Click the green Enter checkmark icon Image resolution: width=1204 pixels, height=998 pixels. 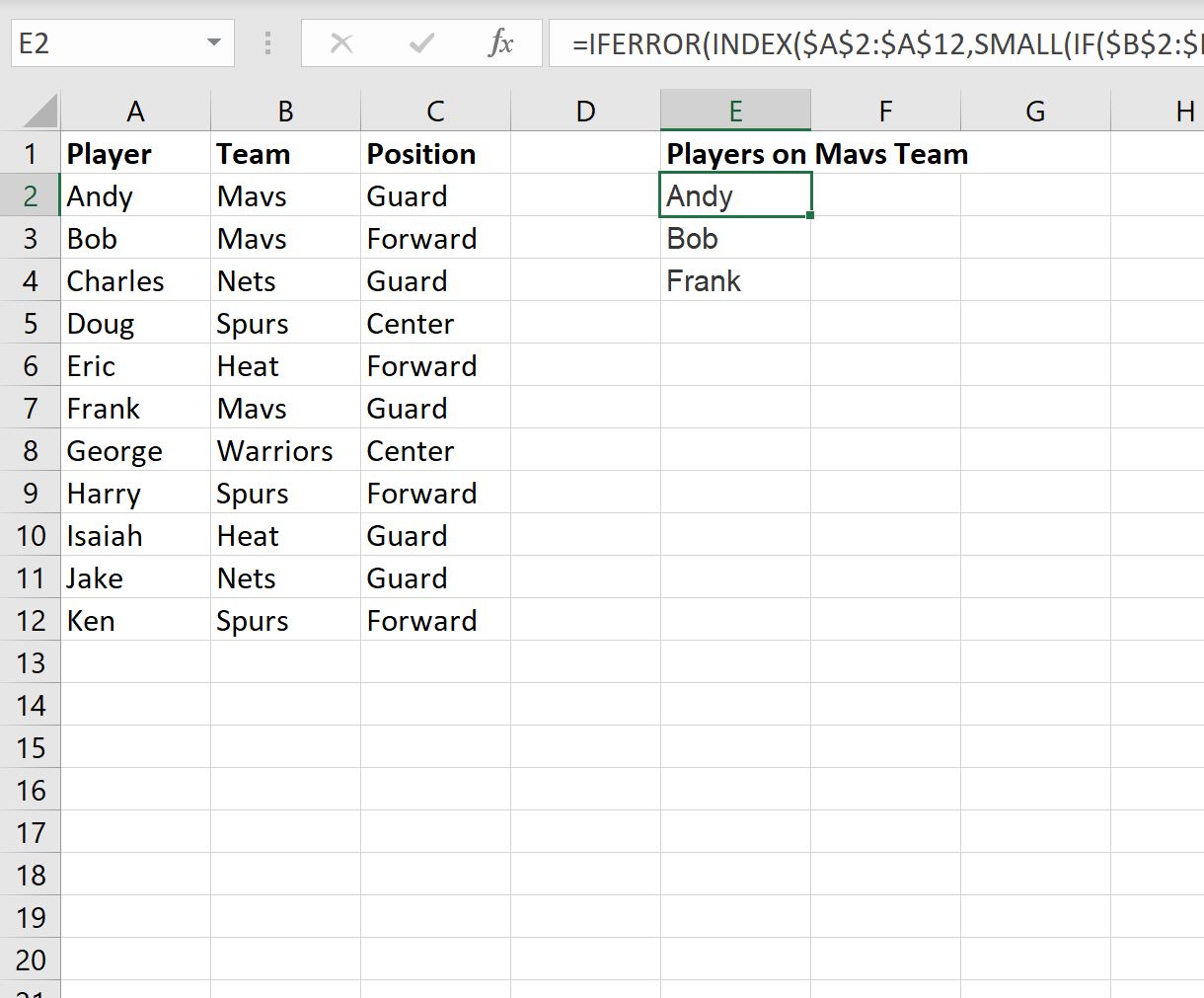tap(419, 43)
